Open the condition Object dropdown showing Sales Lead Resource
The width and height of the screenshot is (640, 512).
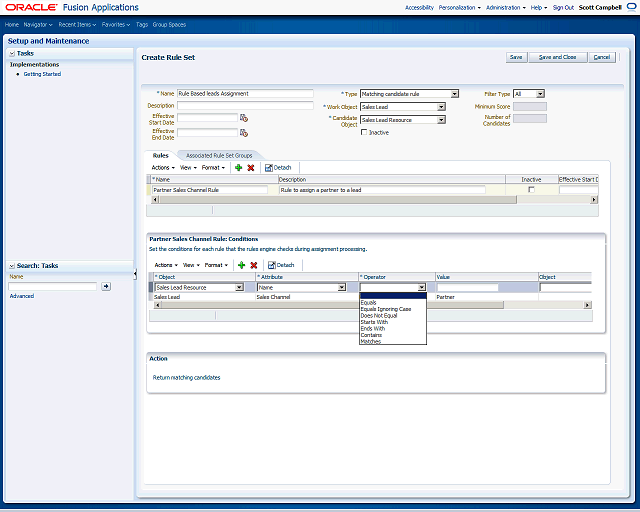click(x=240, y=287)
